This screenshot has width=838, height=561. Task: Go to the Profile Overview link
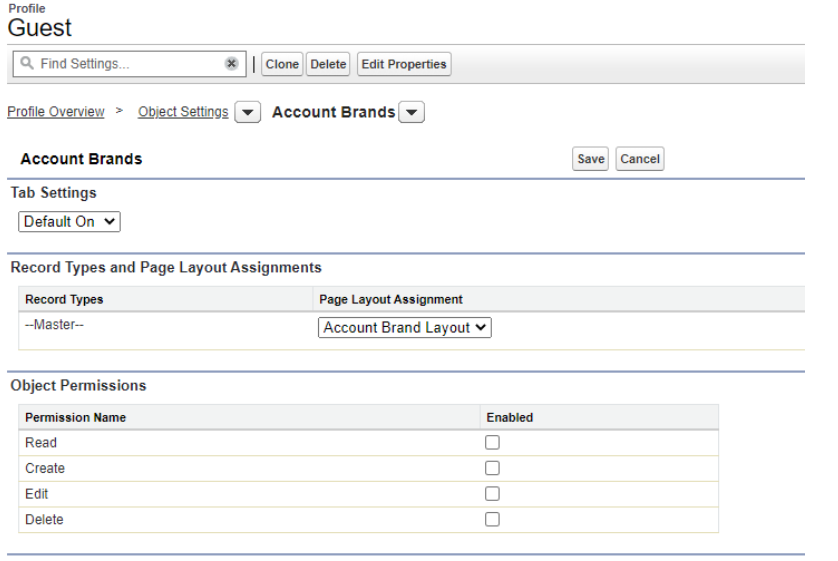56,112
